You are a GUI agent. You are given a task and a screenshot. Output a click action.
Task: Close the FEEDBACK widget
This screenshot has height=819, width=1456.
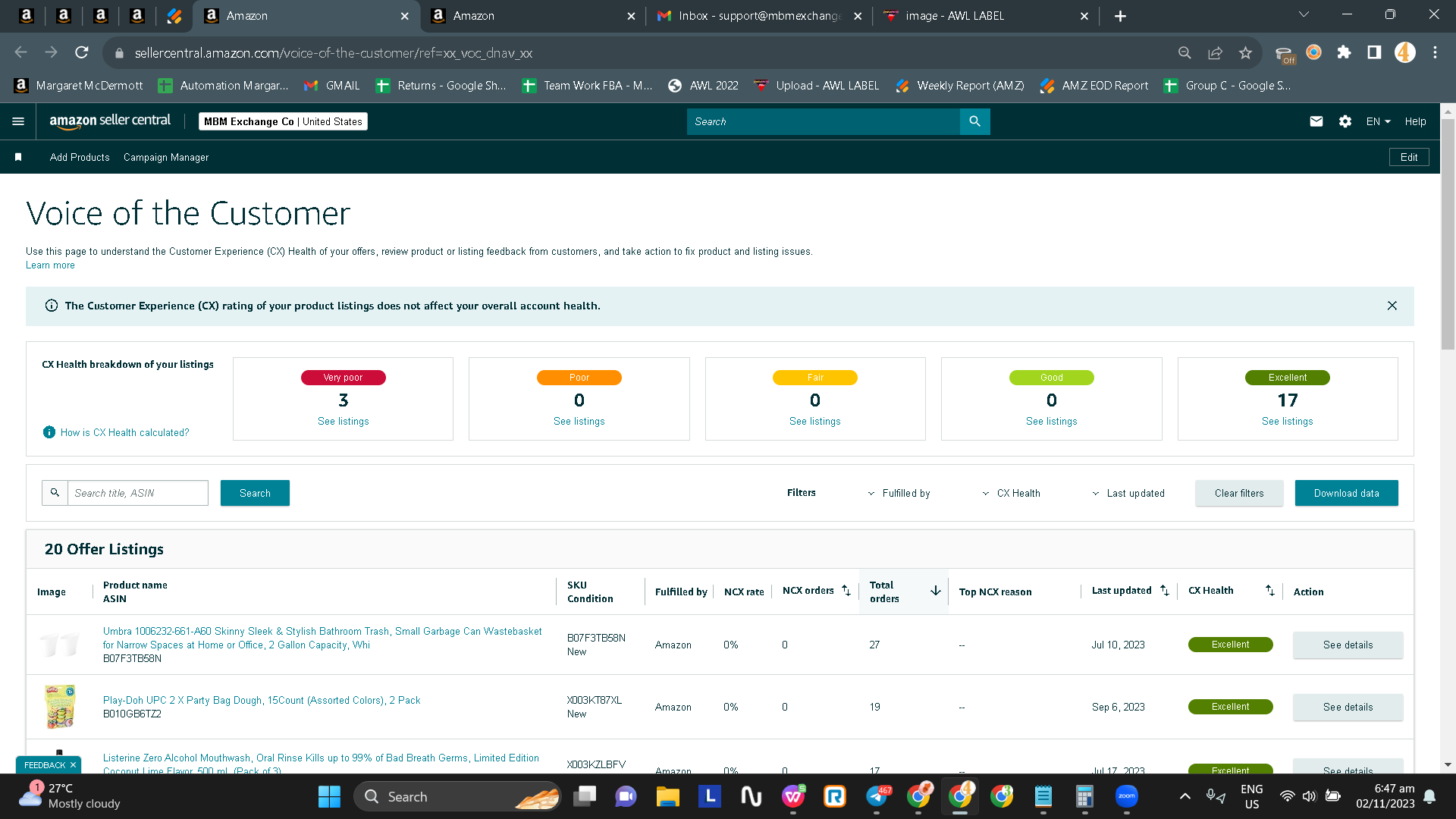point(73,765)
